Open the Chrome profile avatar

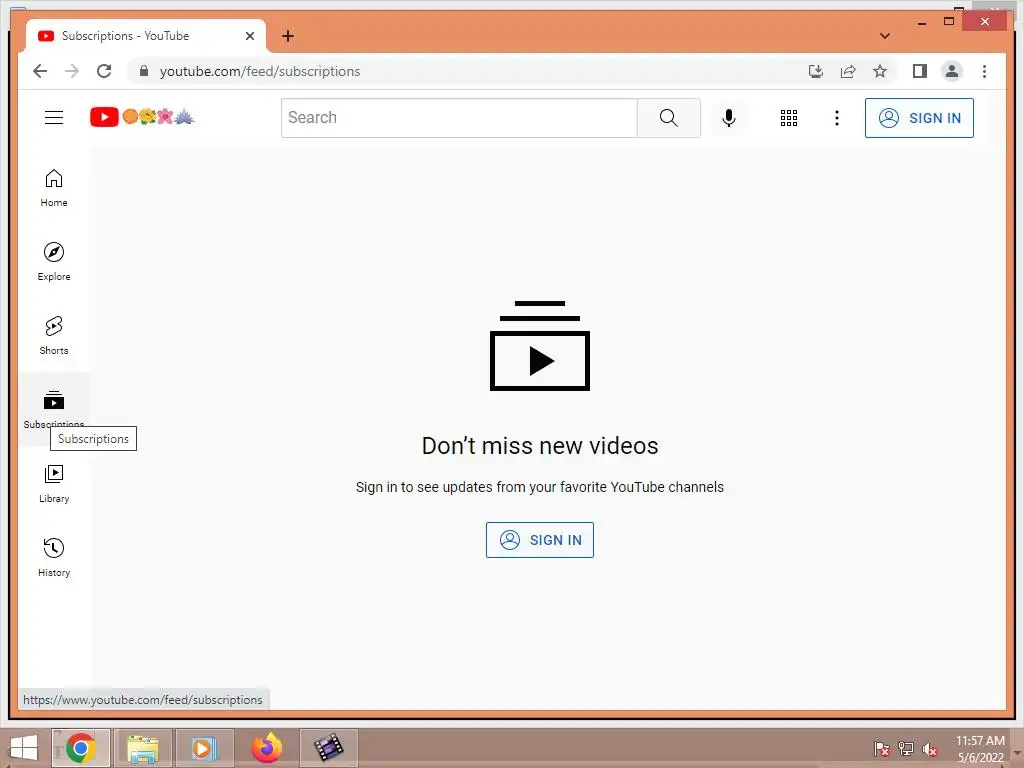tap(952, 71)
